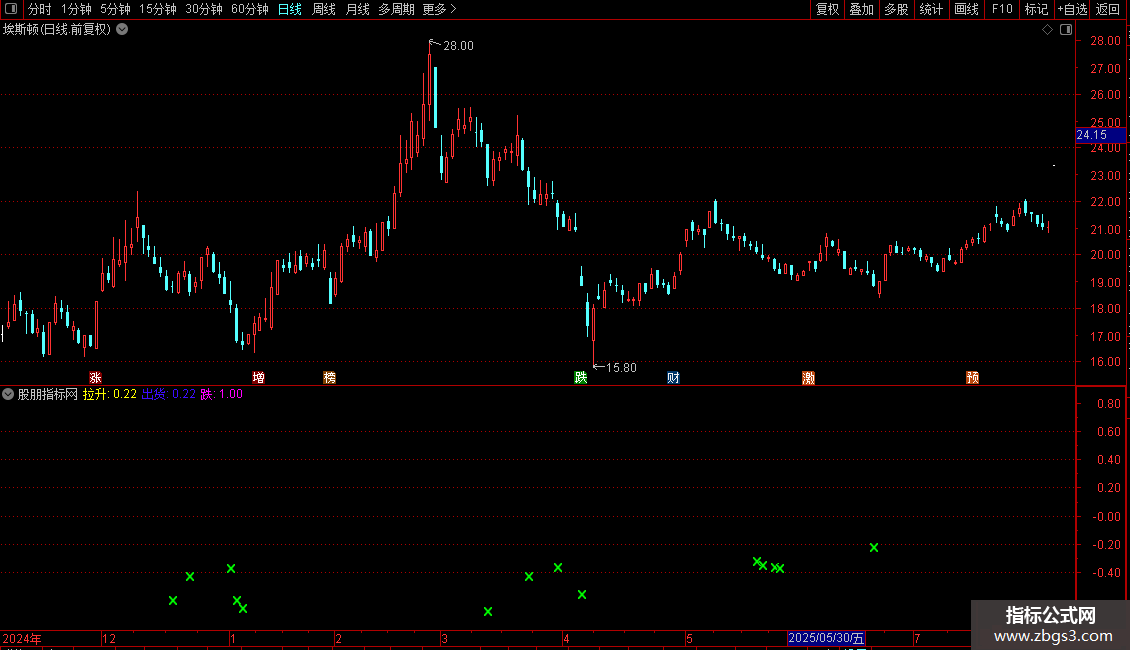
Task: Toggle the right side panel icon
Action: click(1067, 30)
